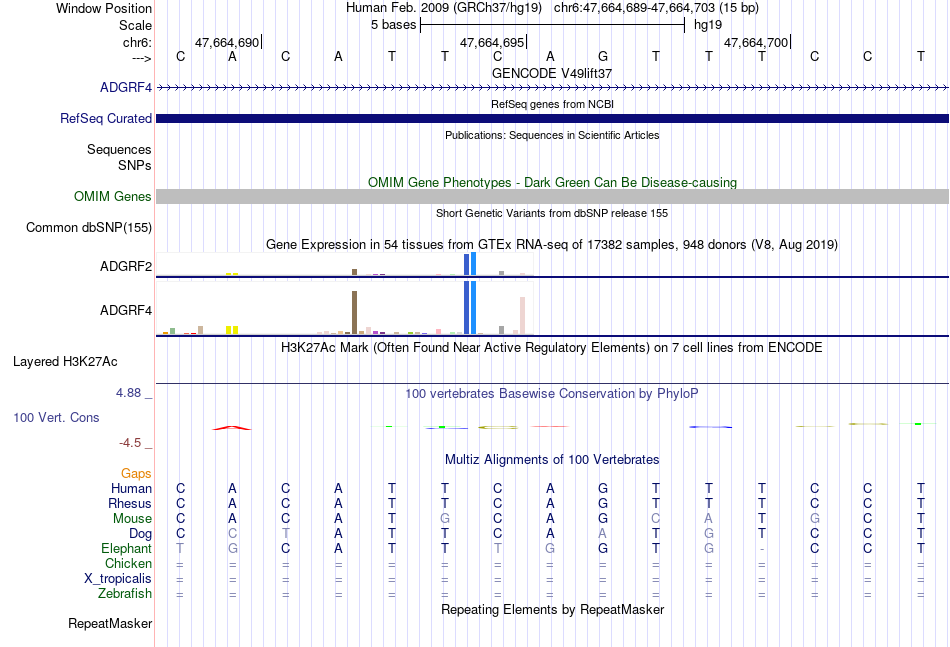Screen dimensions: 950x647
Task: Click the OMIM gray gene bar
Action: (552, 196)
